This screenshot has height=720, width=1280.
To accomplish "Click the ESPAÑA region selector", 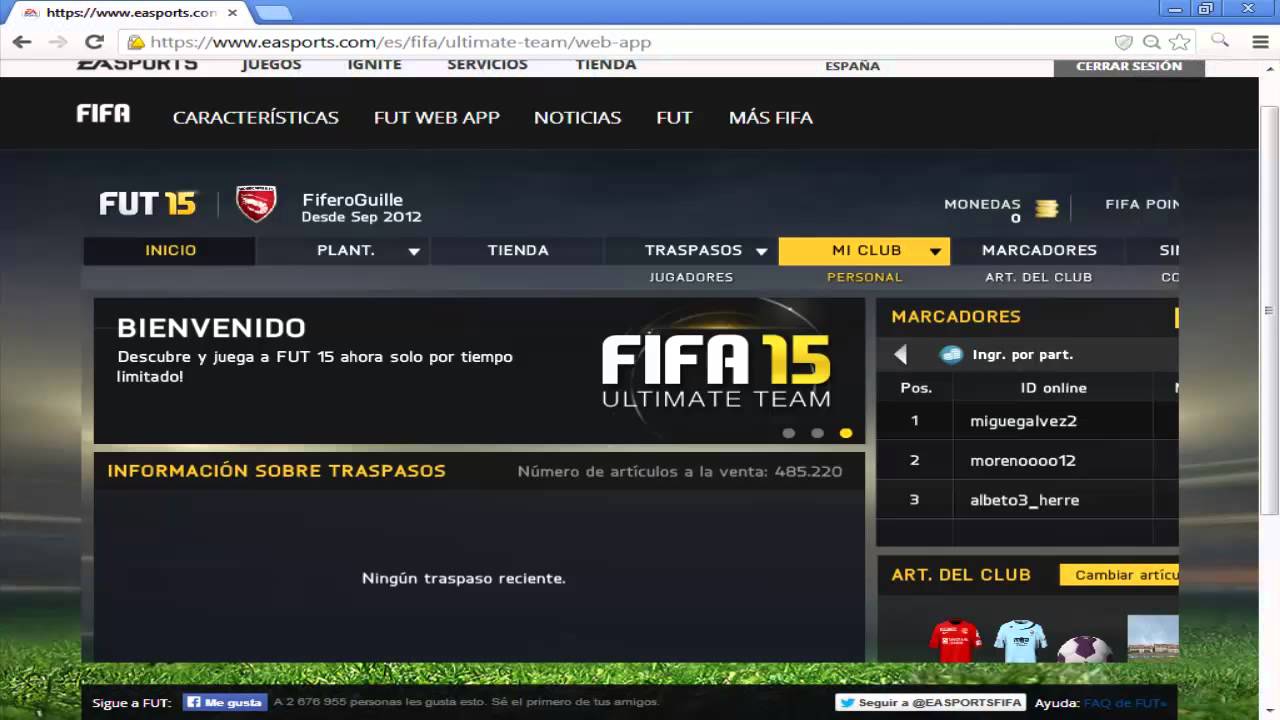I will tap(853, 66).
